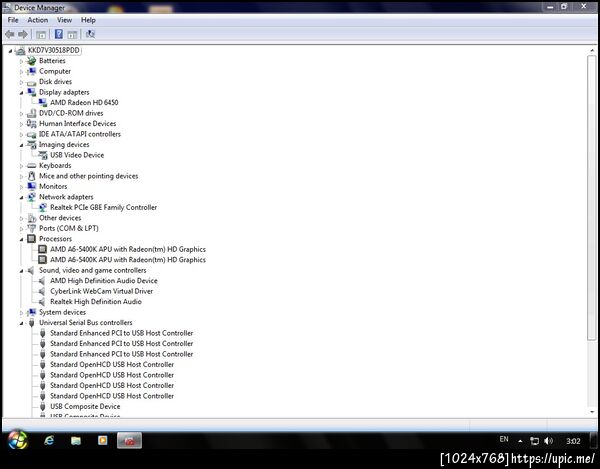Select the AMD High Definition Audio Device

(104, 281)
